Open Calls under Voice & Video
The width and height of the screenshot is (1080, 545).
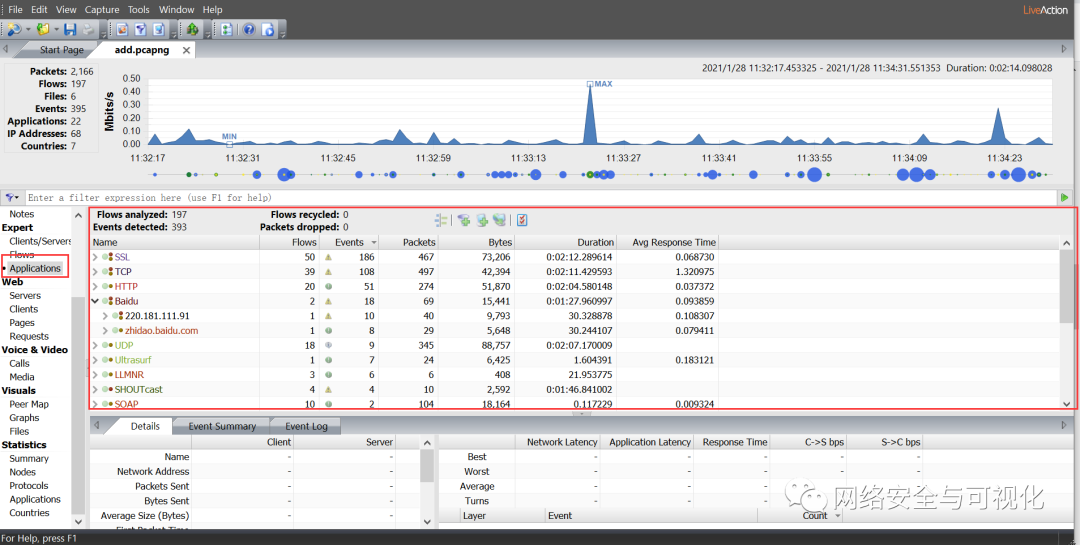19,363
